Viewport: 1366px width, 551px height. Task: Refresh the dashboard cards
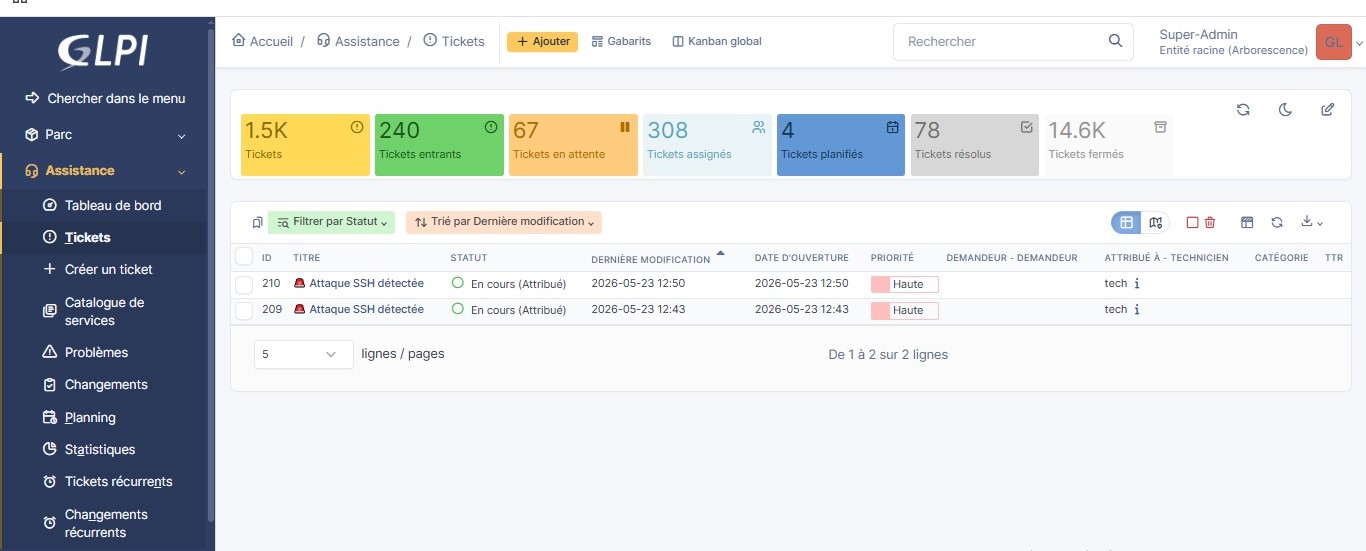click(x=1243, y=110)
